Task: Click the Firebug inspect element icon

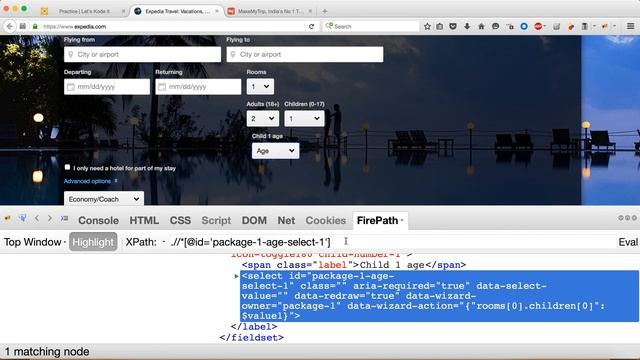Action: point(22,218)
